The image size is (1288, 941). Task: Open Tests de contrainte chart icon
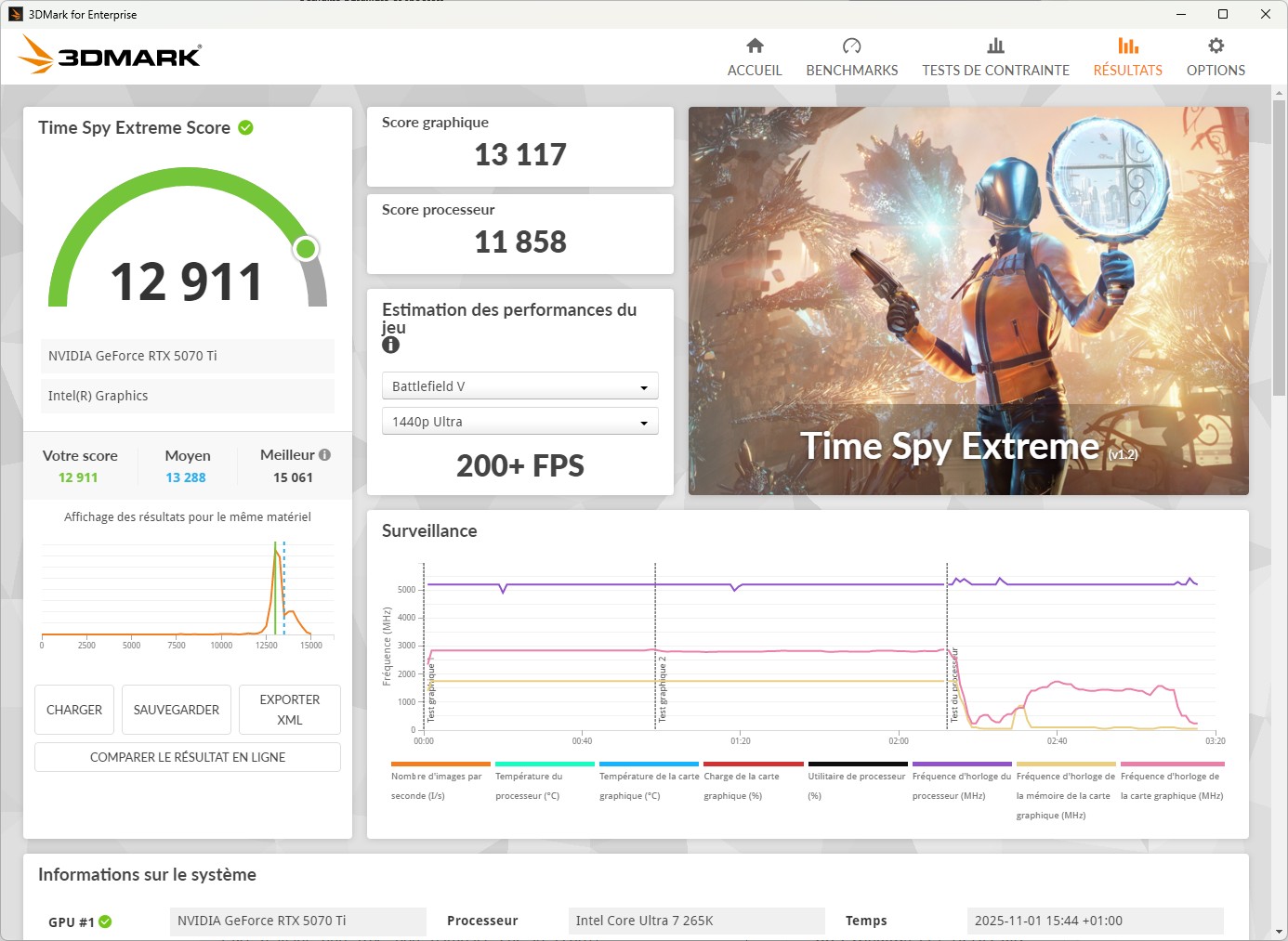point(994,45)
